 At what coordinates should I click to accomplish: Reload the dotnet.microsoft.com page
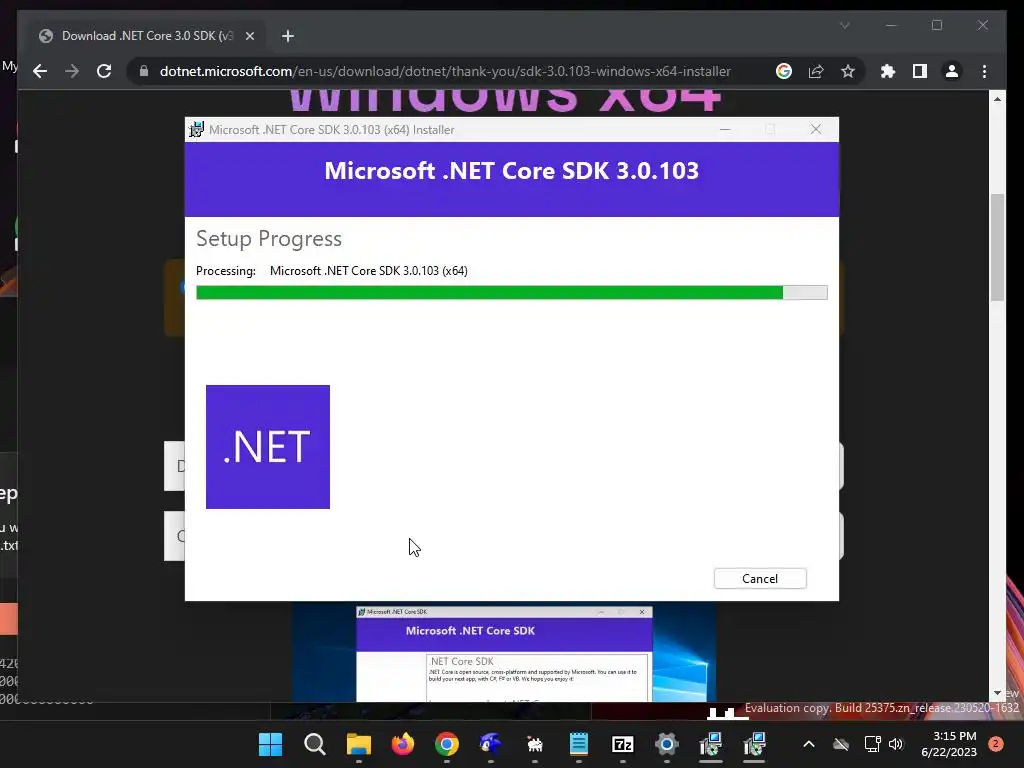coord(104,71)
